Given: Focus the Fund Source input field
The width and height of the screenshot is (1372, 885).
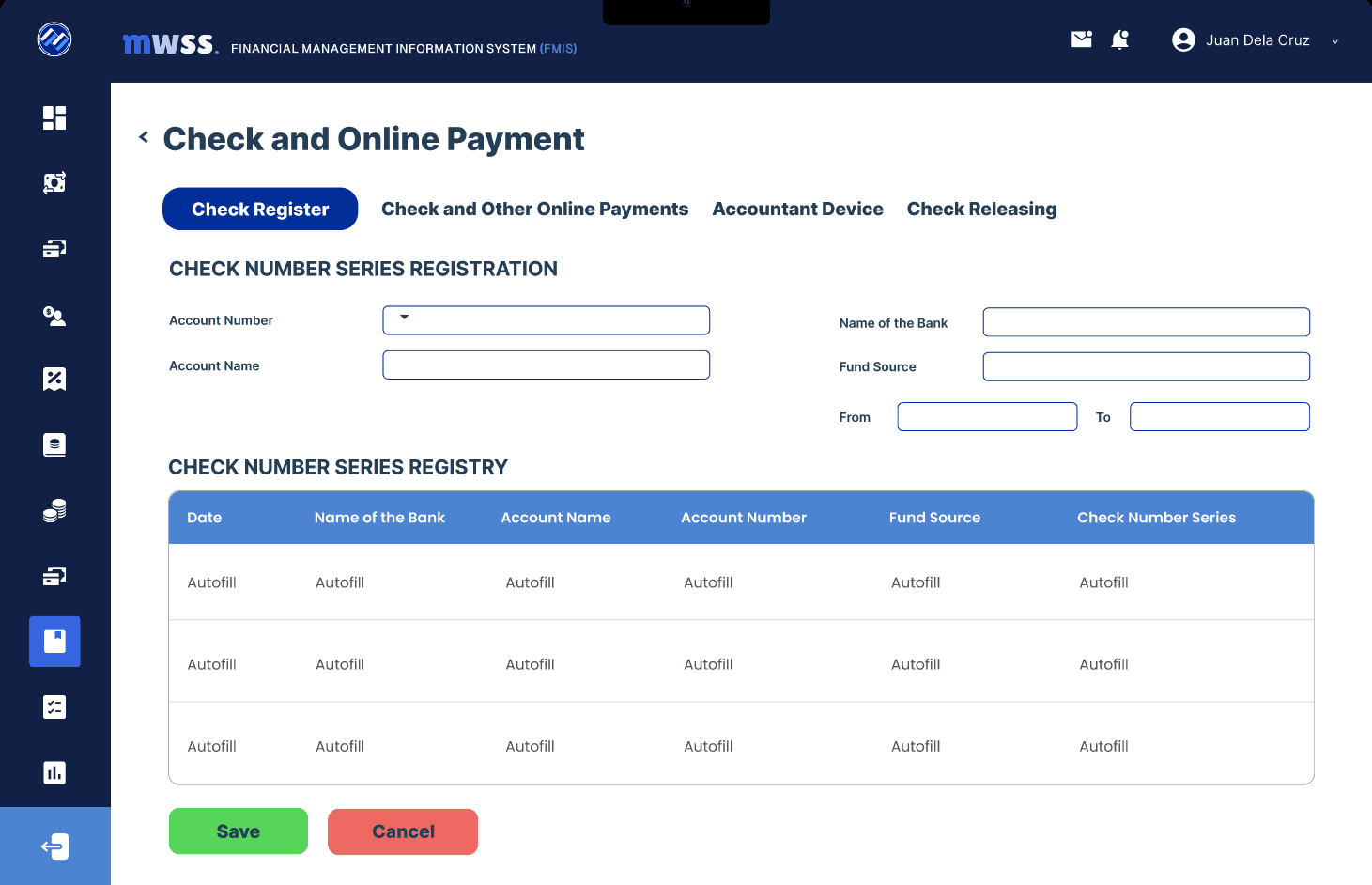Looking at the screenshot, I should [1146, 366].
